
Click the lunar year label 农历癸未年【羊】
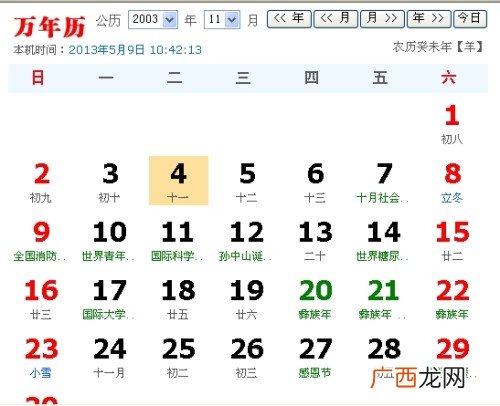[x=438, y=47]
